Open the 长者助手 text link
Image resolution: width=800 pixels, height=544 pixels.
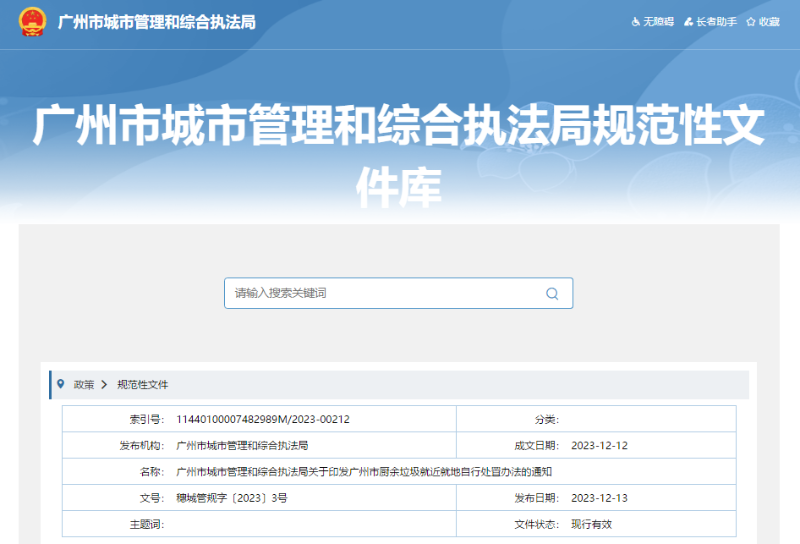coord(716,22)
